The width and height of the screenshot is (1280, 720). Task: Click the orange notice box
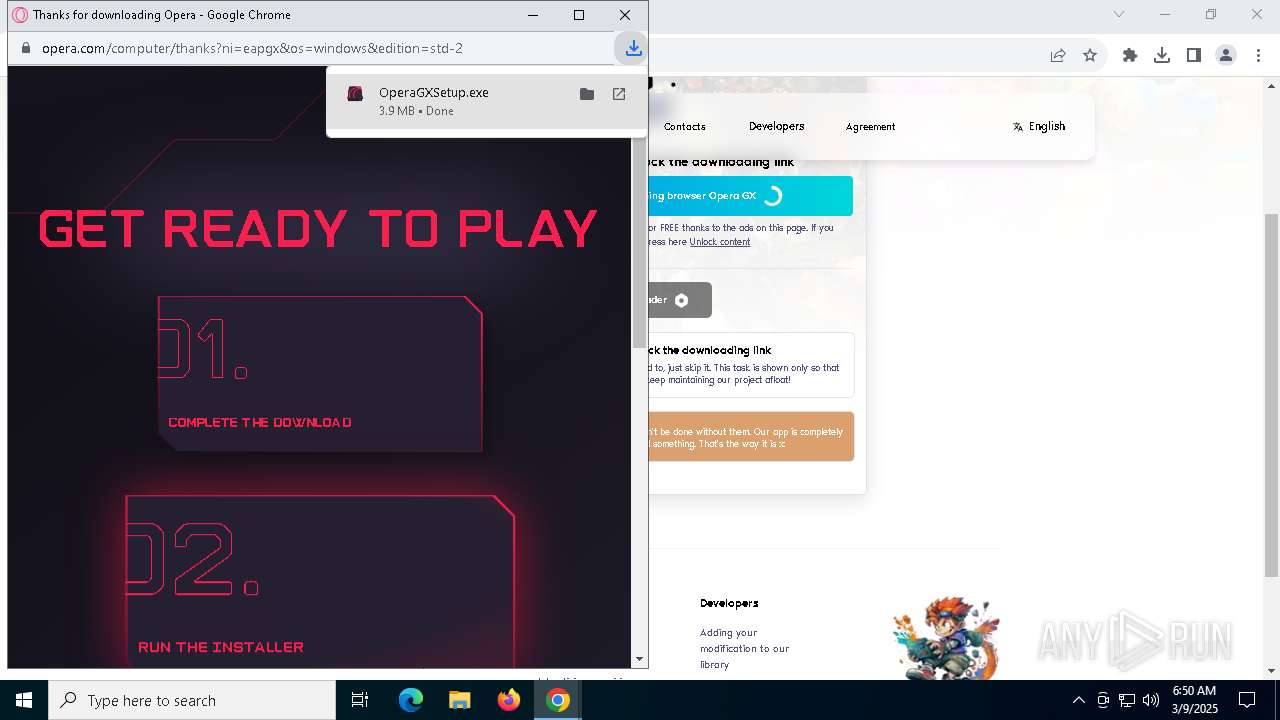point(751,437)
